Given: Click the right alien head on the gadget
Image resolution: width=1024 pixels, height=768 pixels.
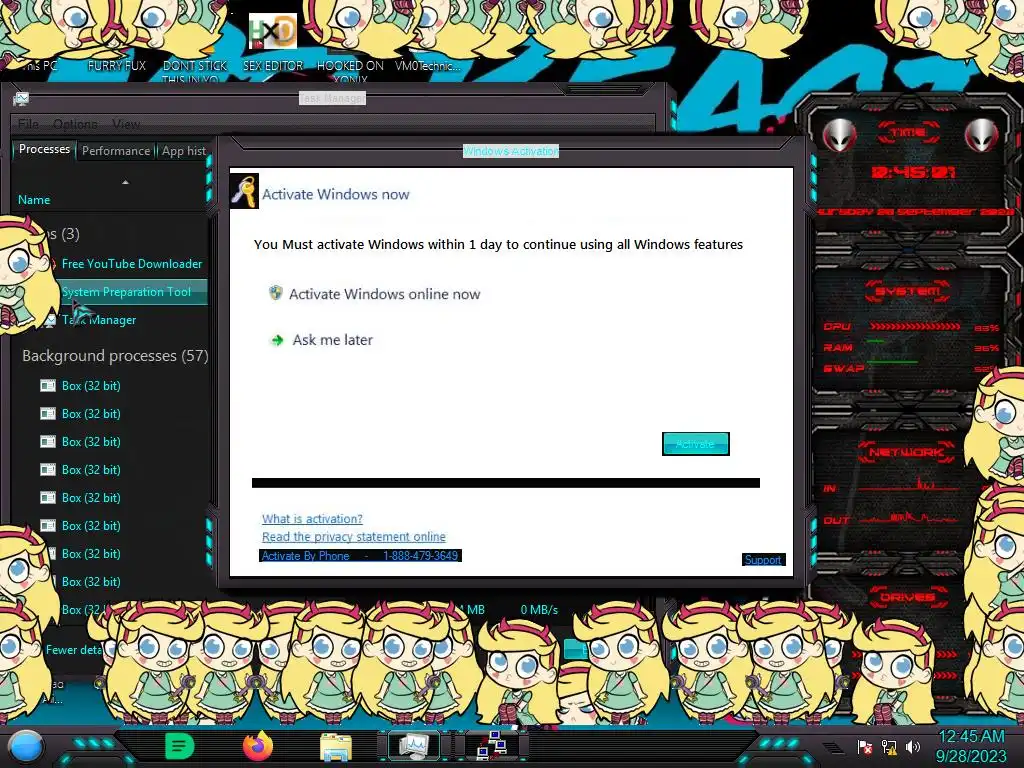Looking at the screenshot, I should (982, 135).
